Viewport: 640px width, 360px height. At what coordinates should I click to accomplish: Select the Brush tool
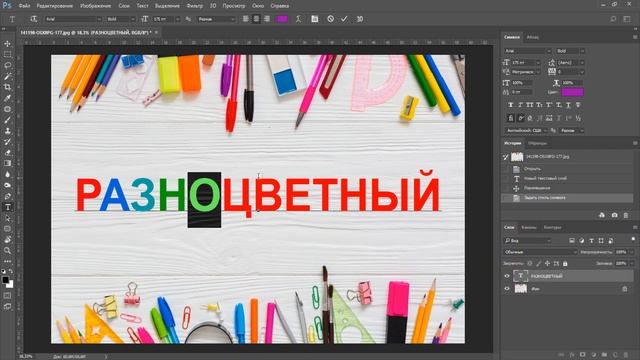click(x=8, y=120)
